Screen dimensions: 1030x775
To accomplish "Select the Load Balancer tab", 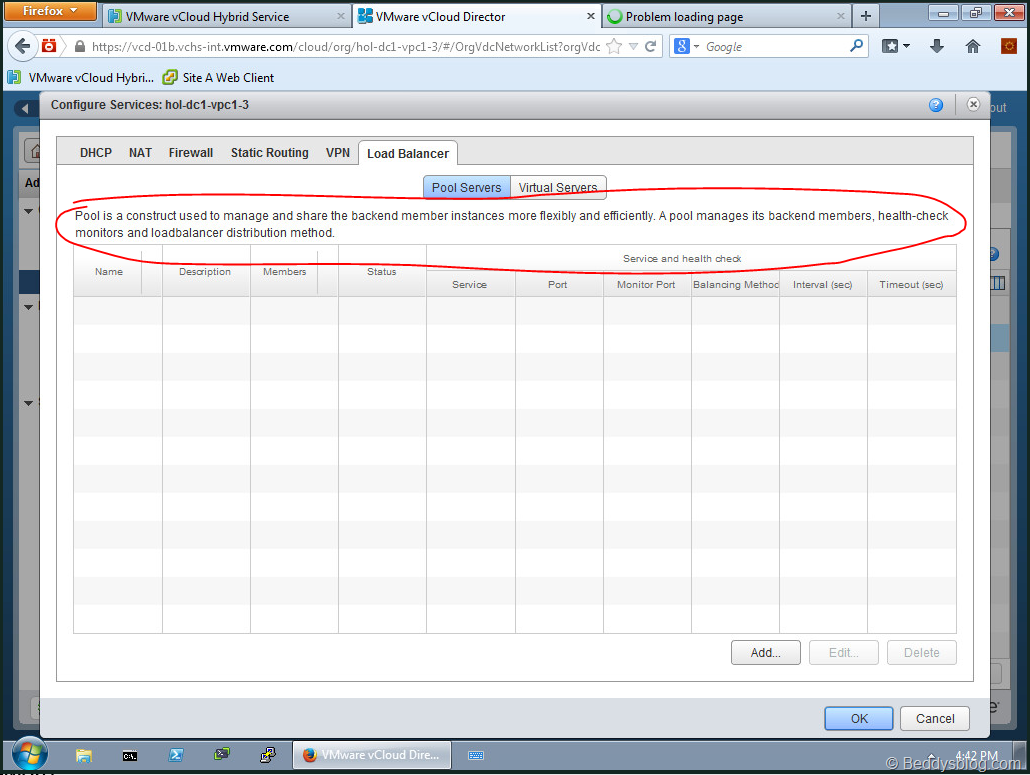I will click(408, 153).
